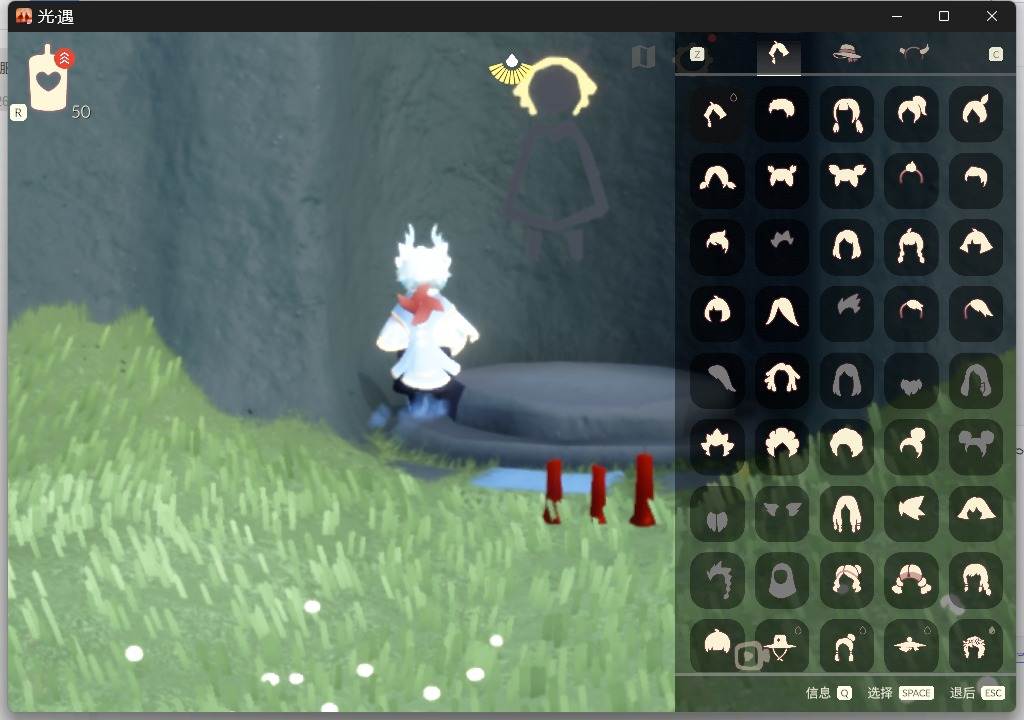The height and width of the screenshot is (720, 1024).
Task: Open the faint map icon
Action: click(644, 57)
